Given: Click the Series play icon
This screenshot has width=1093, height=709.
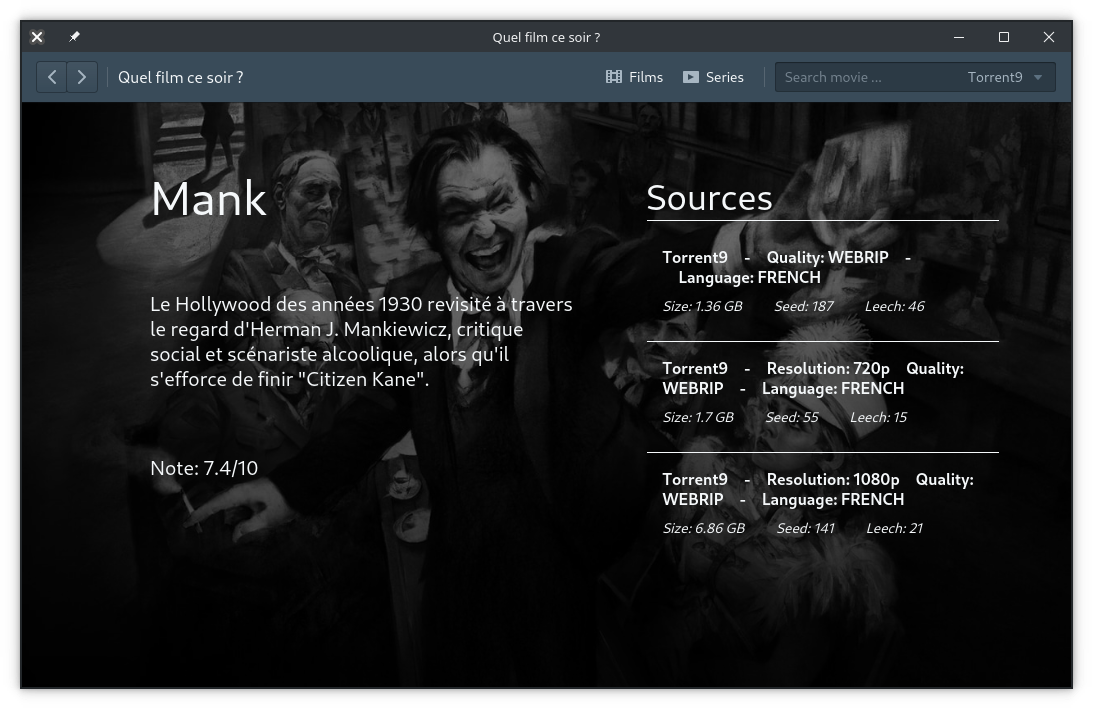Looking at the screenshot, I should pyautogui.click(x=691, y=77).
